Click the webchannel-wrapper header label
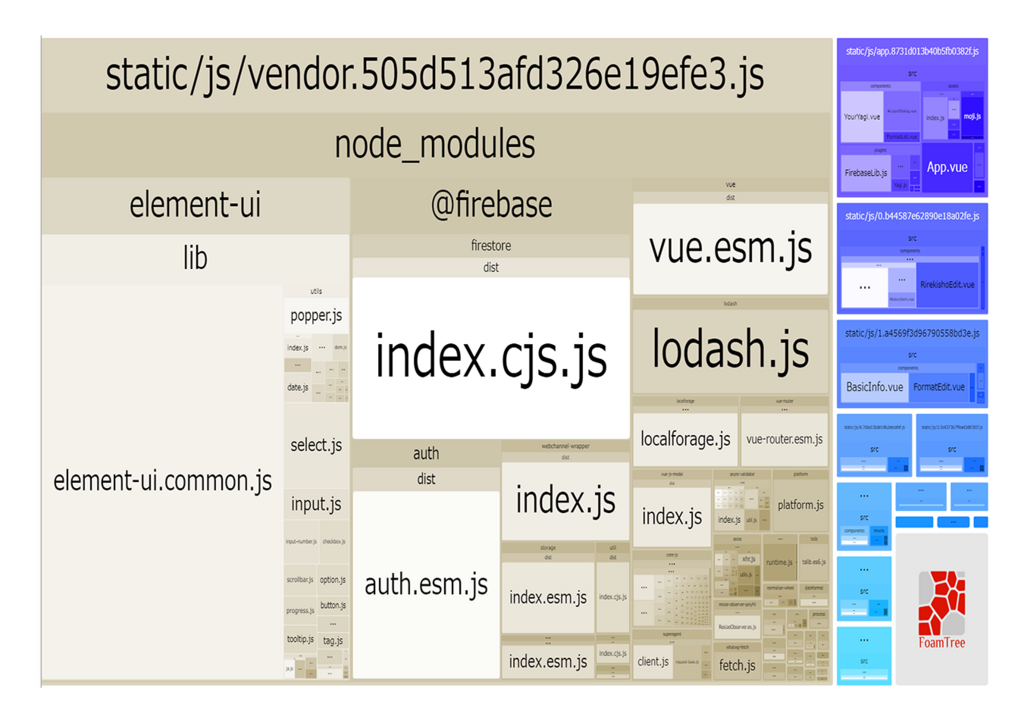This screenshot has height=723, width=1024. coord(566,446)
